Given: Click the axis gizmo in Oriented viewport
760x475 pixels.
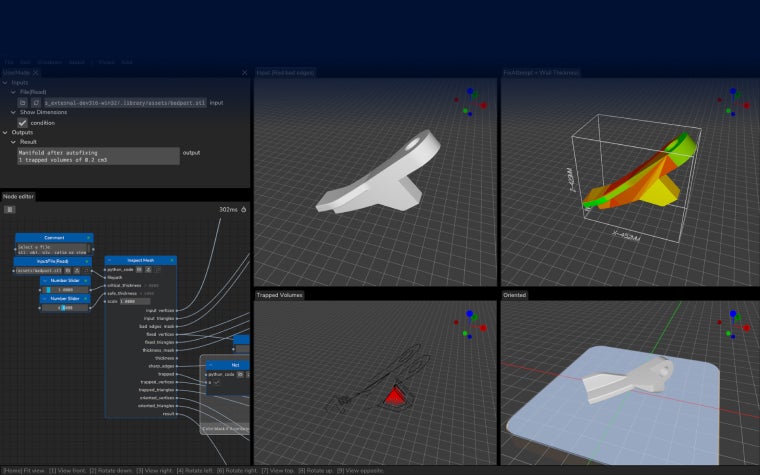Looking at the screenshot, I should tap(734, 325).
